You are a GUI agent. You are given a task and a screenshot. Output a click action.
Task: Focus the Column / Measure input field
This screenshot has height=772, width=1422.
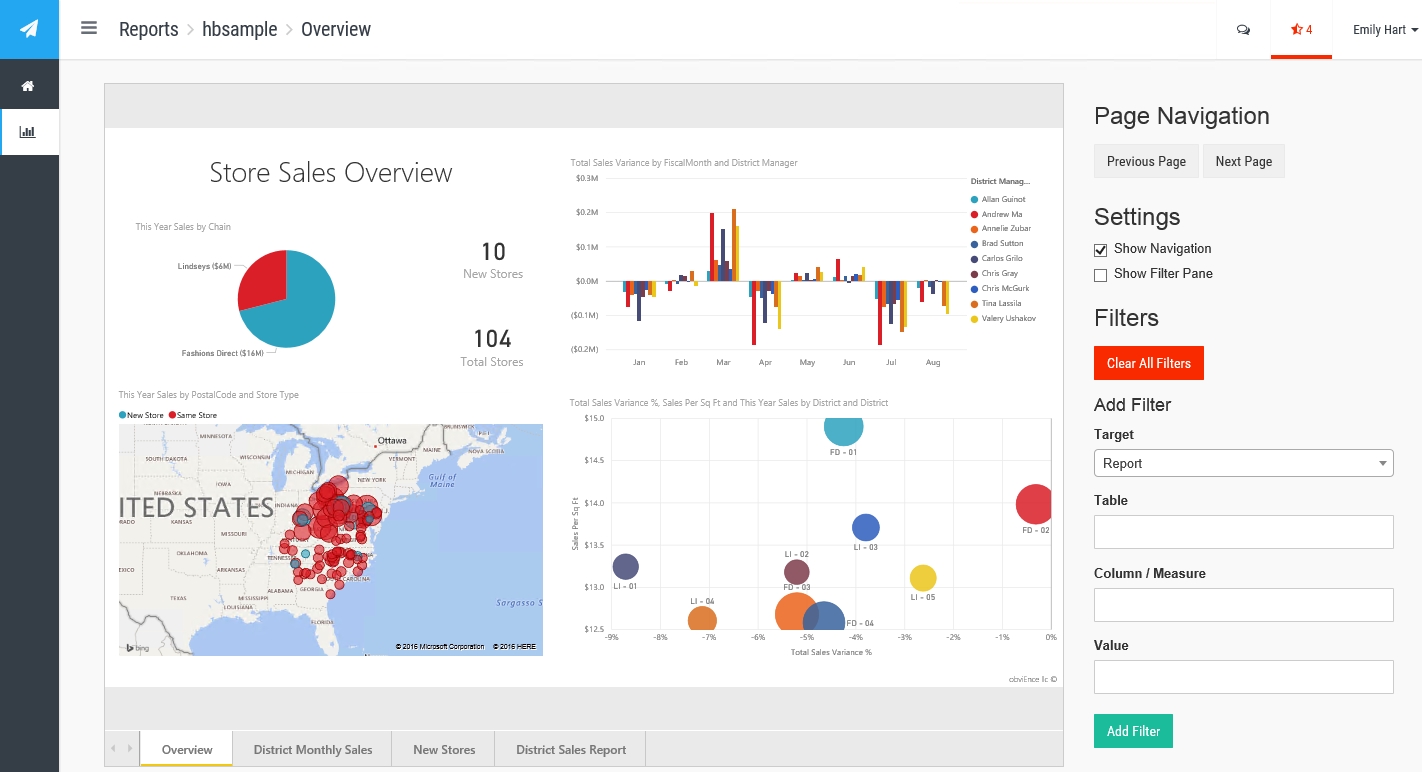coord(1243,605)
